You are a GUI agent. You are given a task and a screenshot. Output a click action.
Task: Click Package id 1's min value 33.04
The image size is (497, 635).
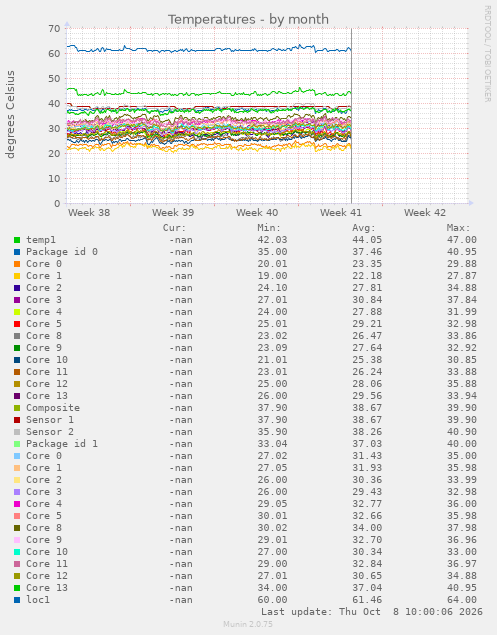272,444
